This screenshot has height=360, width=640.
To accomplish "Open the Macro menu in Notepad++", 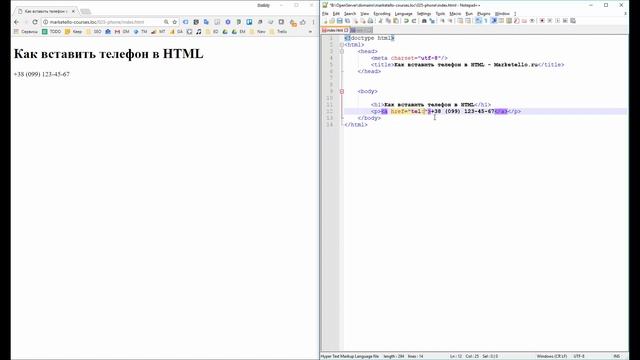I will [x=455, y=14].
